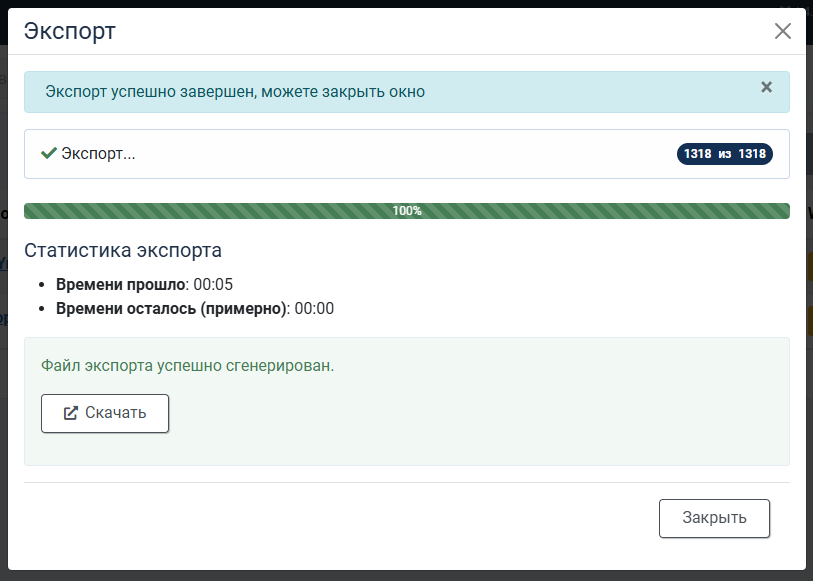The image size is (813, 581).
Task: Click the Времени осталось (примерно) line
Action: click(x=195, y=308)
